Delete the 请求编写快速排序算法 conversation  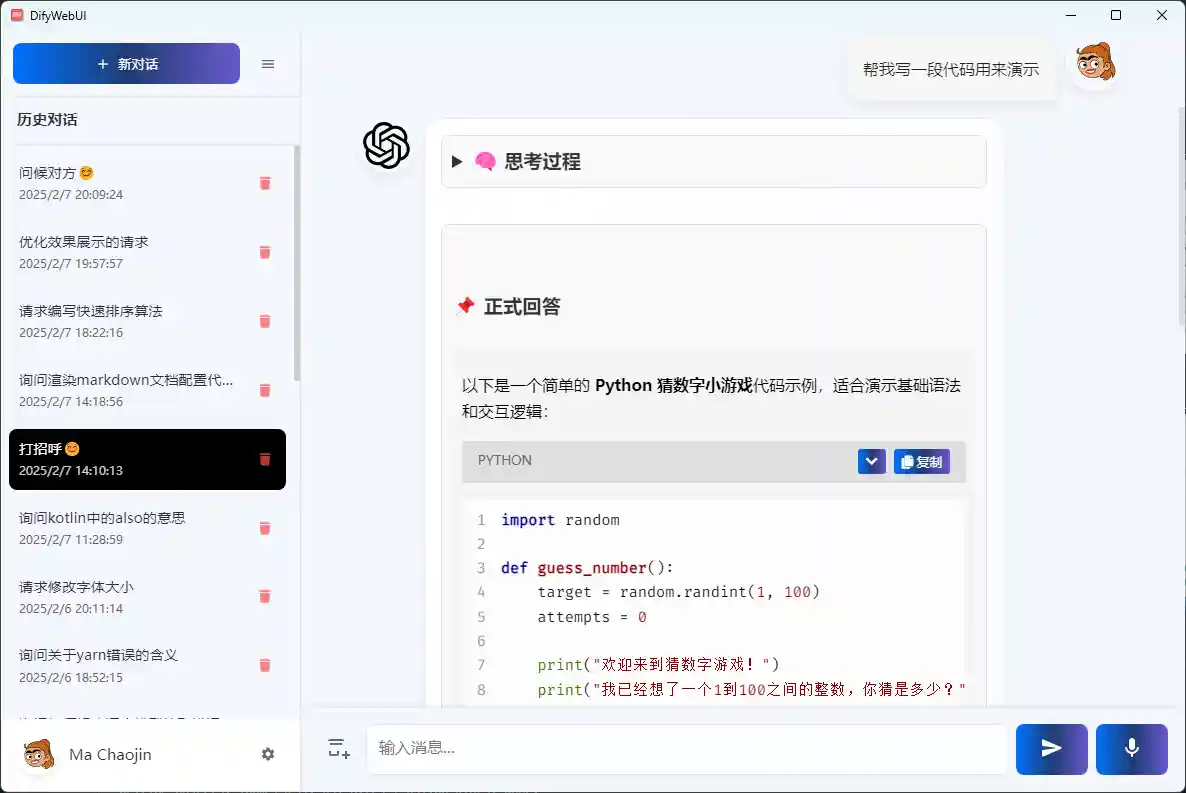[265, 321]
